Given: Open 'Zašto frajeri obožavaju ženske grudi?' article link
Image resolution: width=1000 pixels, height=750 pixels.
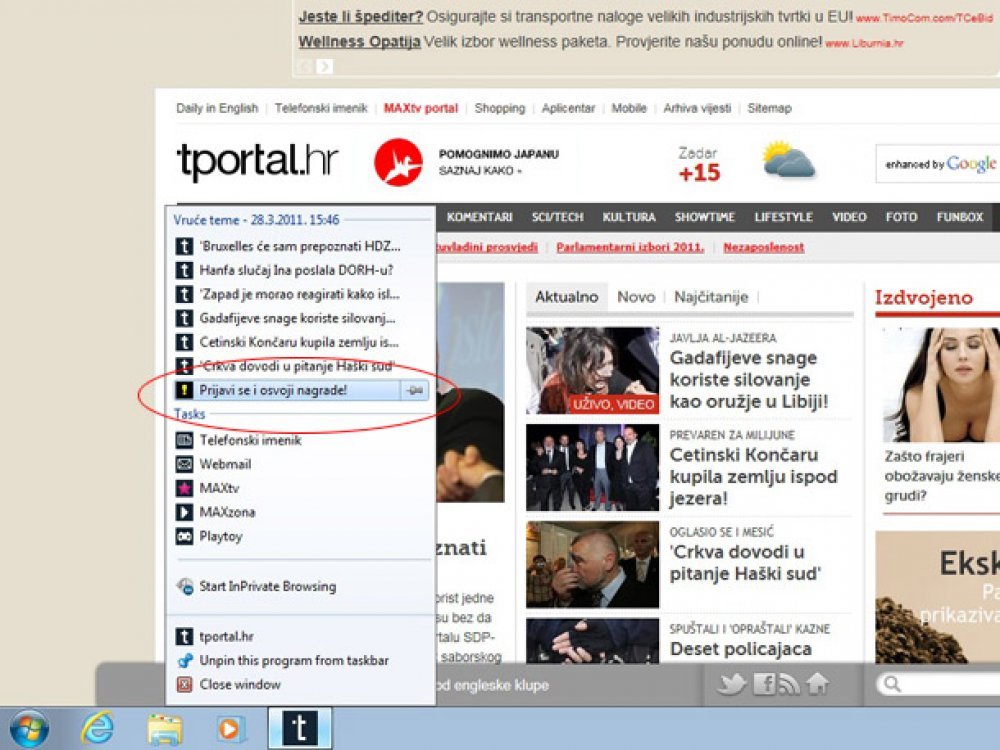Looking at the screenshot, I should tap(942, 476).
